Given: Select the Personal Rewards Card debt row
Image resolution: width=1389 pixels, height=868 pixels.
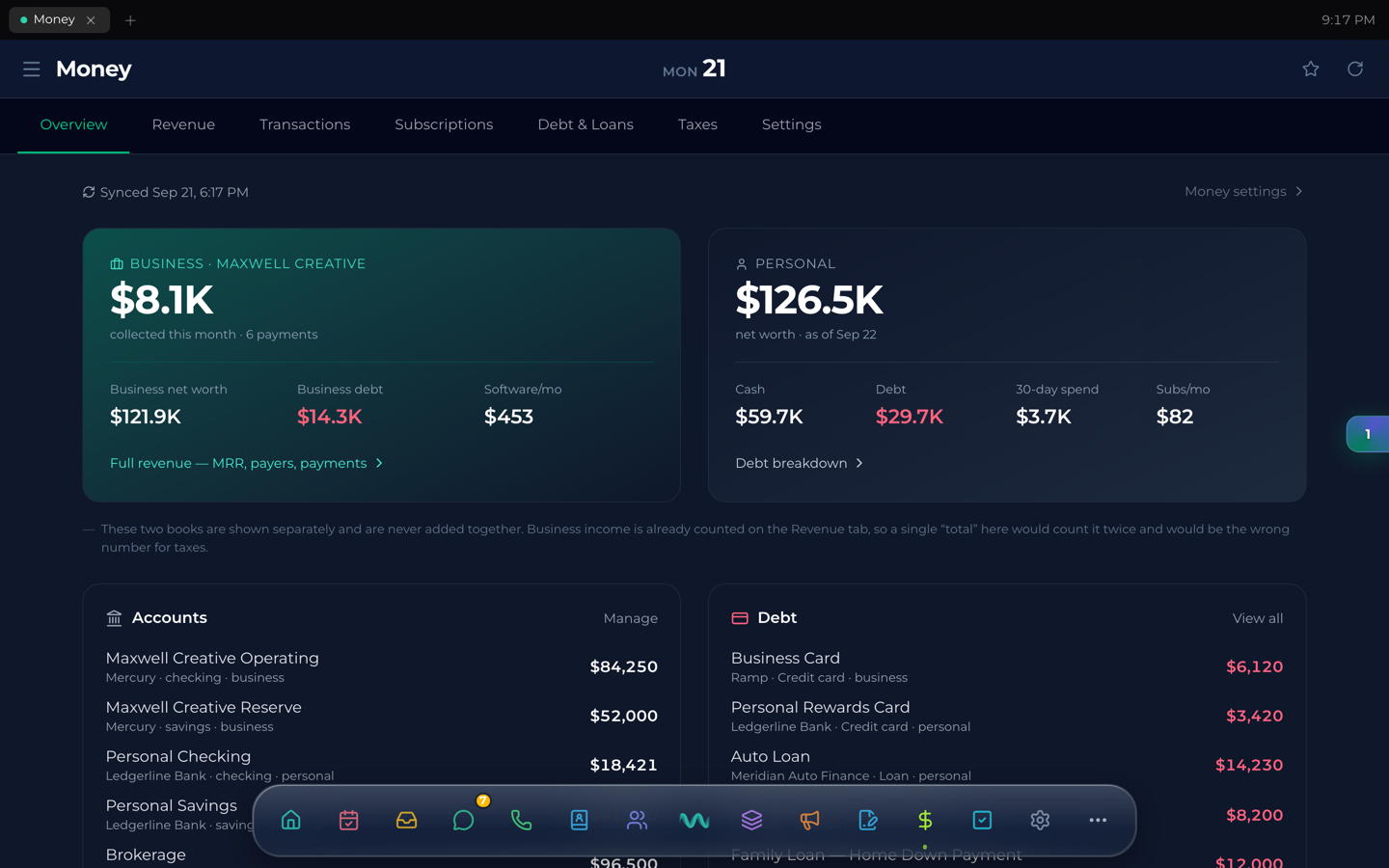Looking at the screenshot, I should (1007, 717).
